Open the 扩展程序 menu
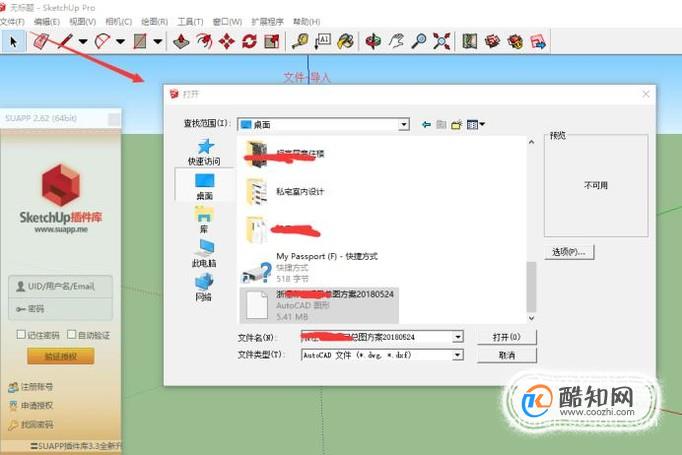The width and height of the screenshot is (682, 455). pos(267,21)
